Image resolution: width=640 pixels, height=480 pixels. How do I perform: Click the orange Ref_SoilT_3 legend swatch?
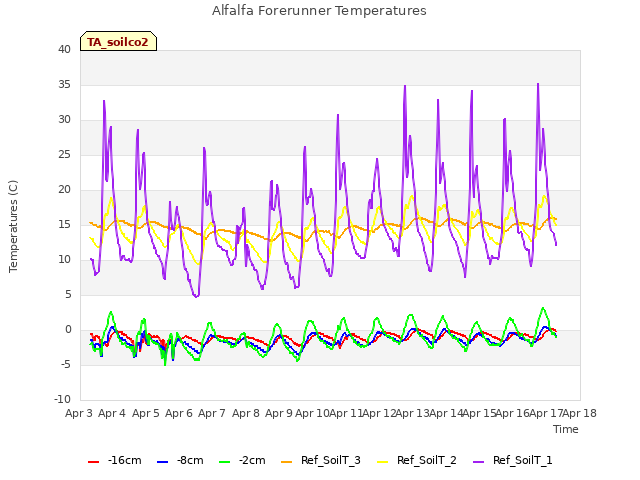click(x=287, y=462)
